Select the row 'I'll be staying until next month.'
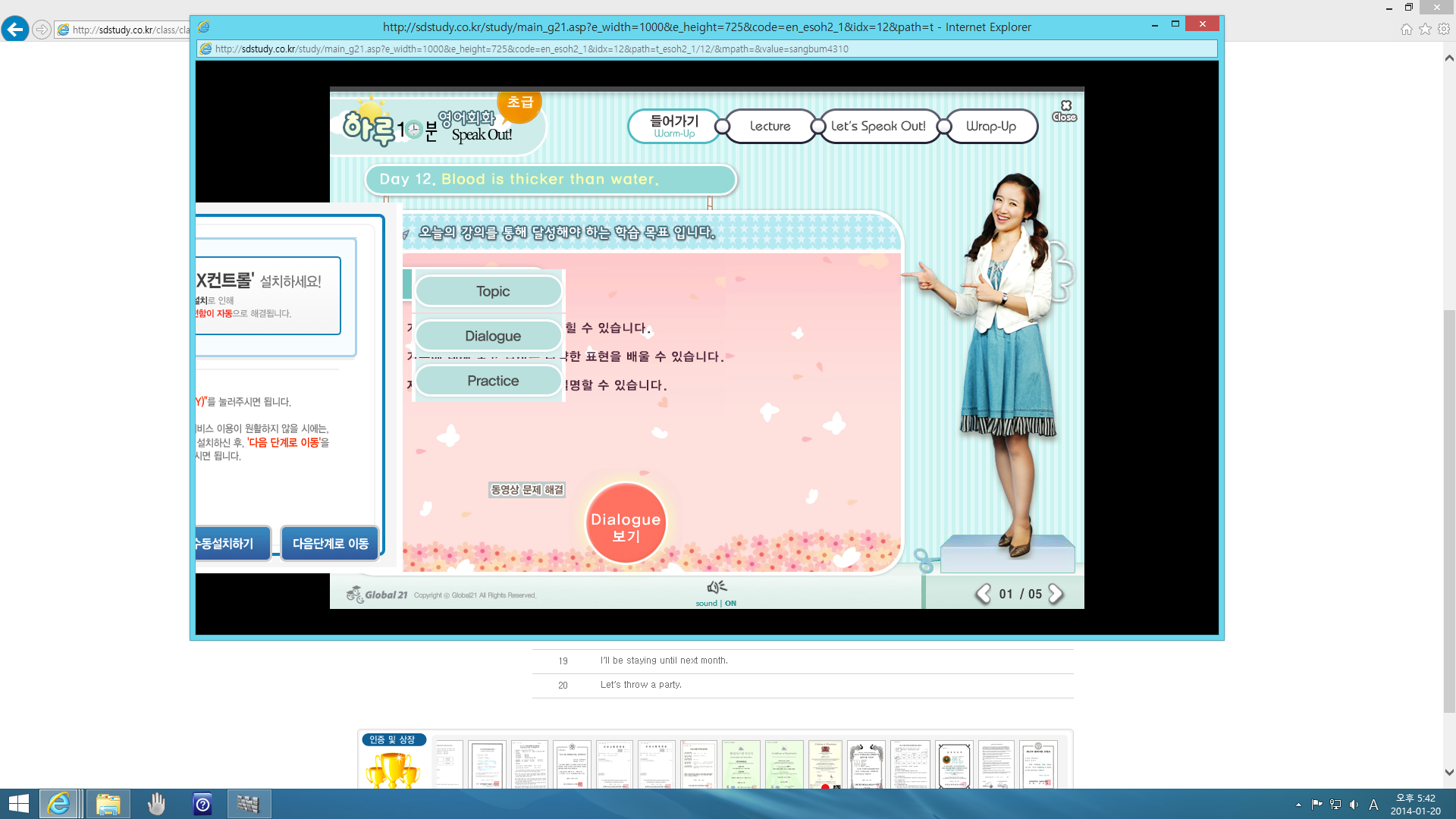Screen dimensions: 1456x819 point(803,661)
